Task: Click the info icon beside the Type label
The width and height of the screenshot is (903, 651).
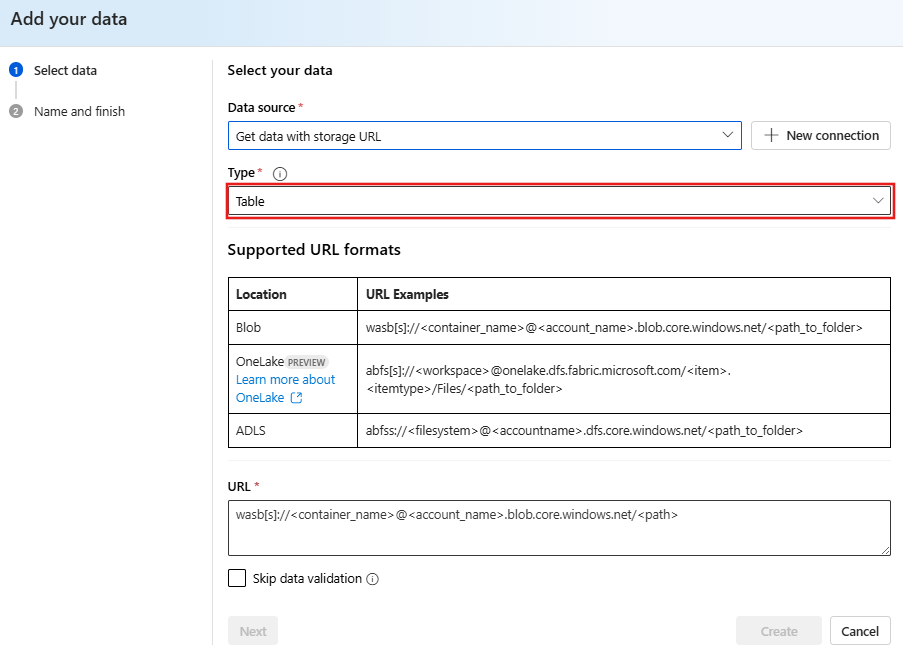Action: coord(279,172)
